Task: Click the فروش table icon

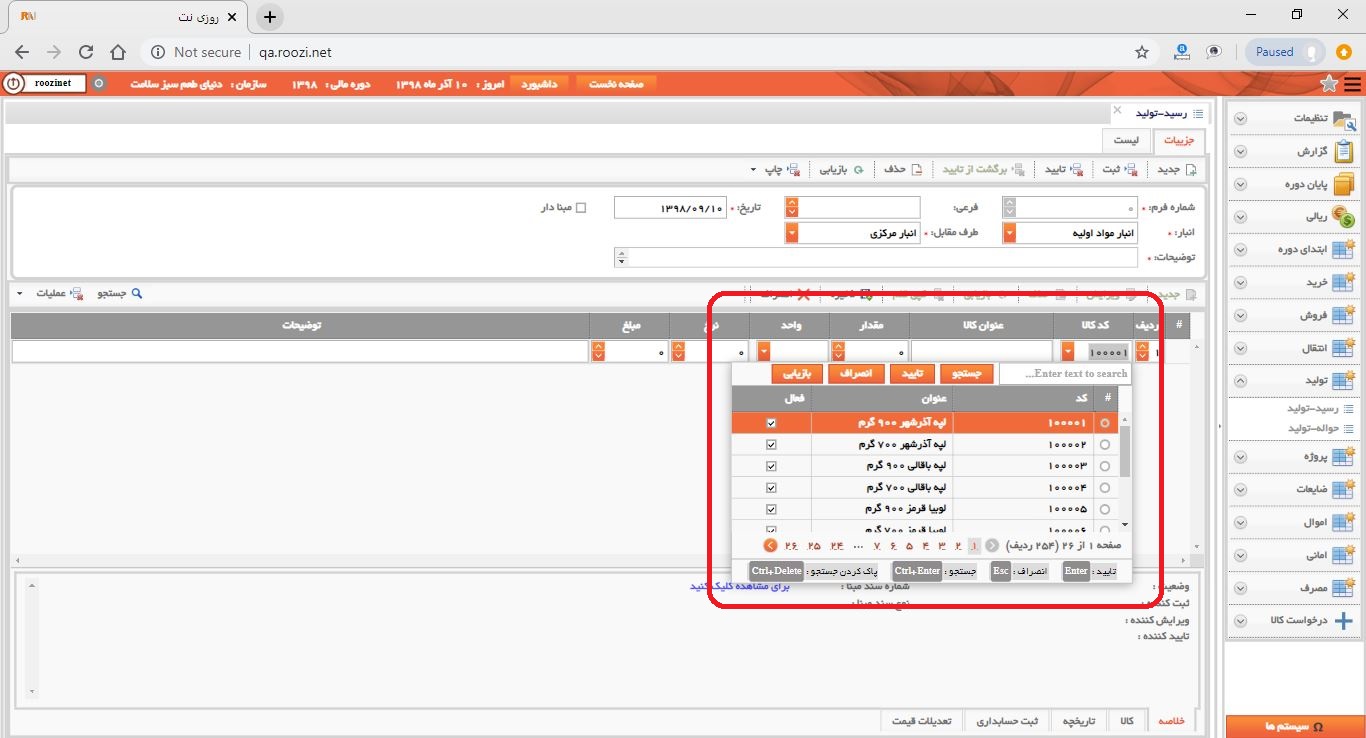Action: click(x=1344, y=315)
